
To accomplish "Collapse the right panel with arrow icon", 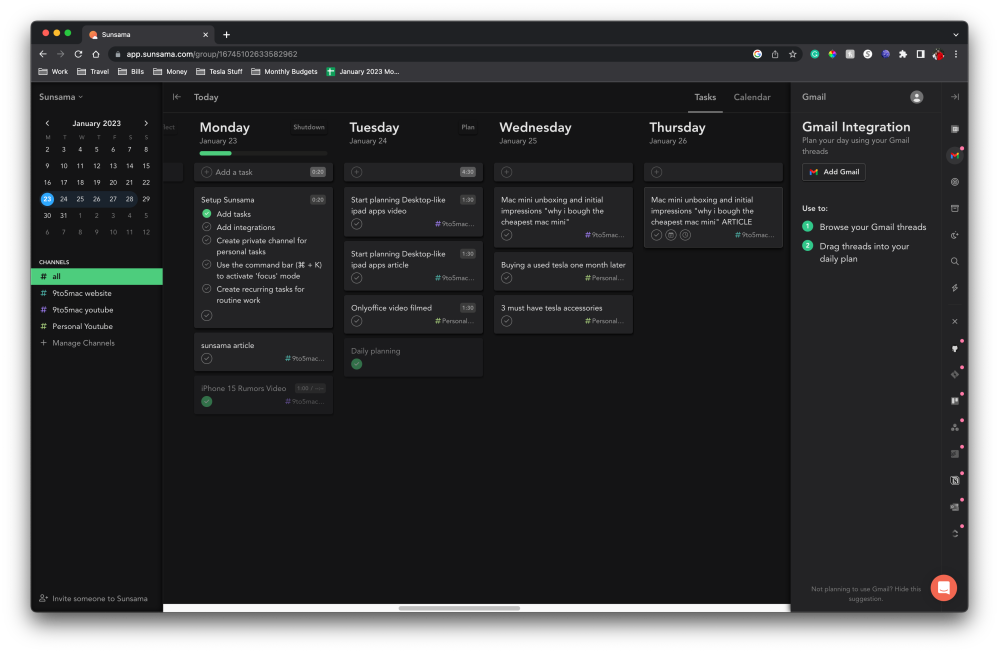I will pyautogui.click(x=955, y=97).
